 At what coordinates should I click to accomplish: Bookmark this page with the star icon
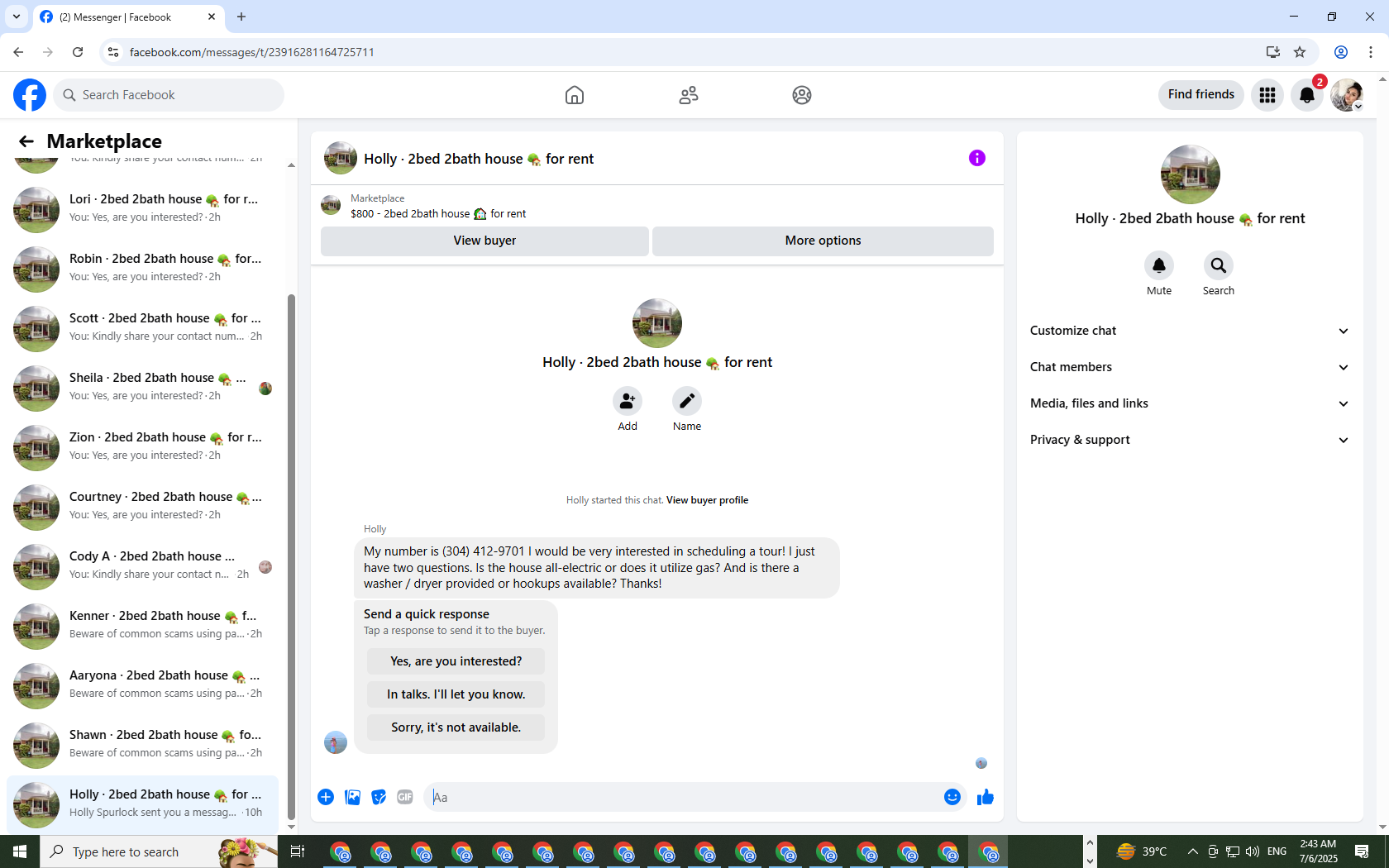(1300, 52)
